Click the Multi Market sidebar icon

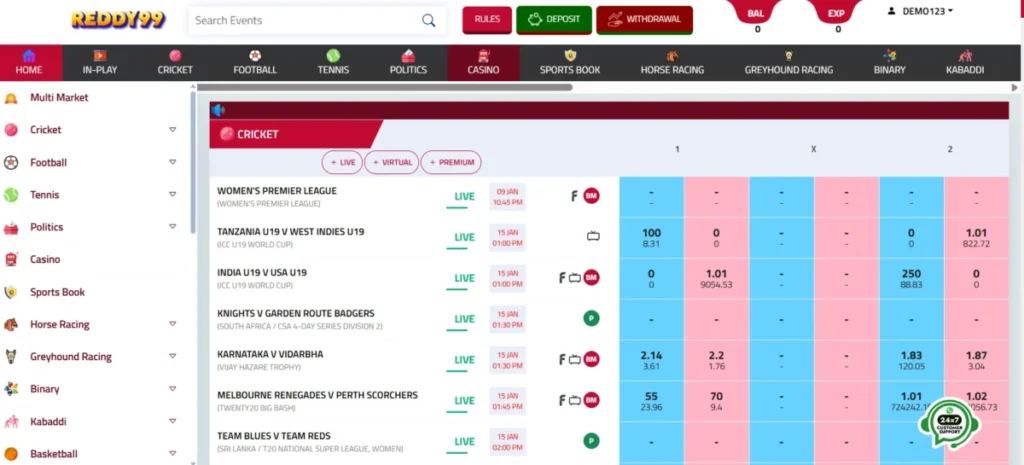click(11, 98)
